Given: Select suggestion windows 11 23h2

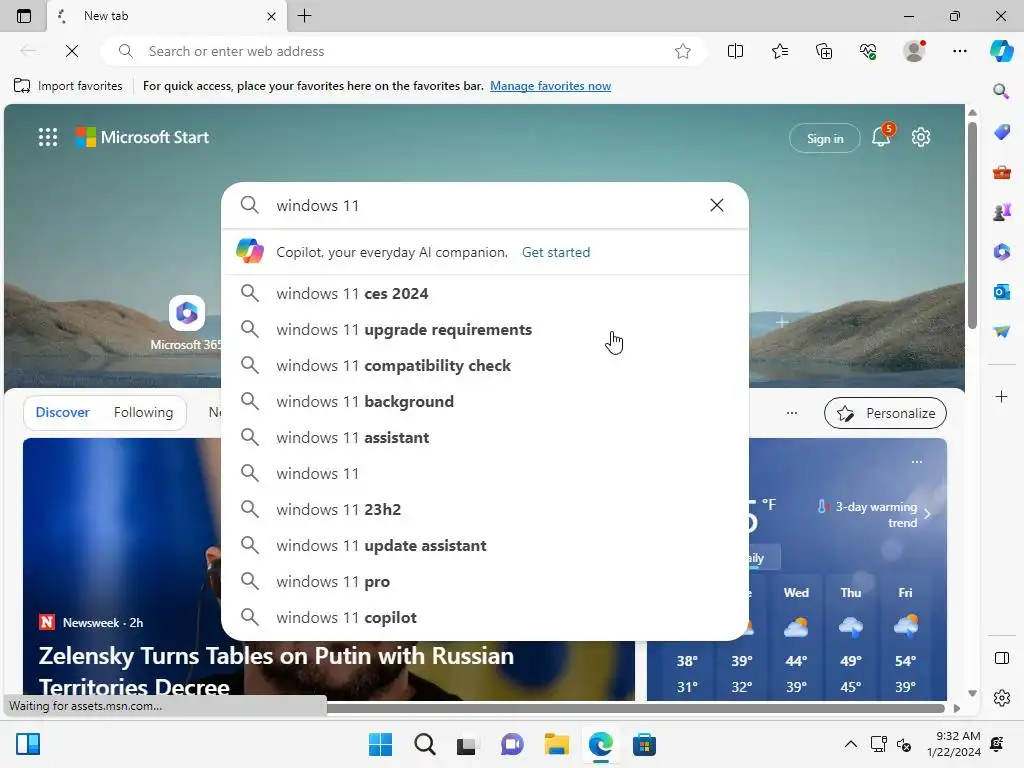Looking at the screenshot, I should [x=485, y=509].
